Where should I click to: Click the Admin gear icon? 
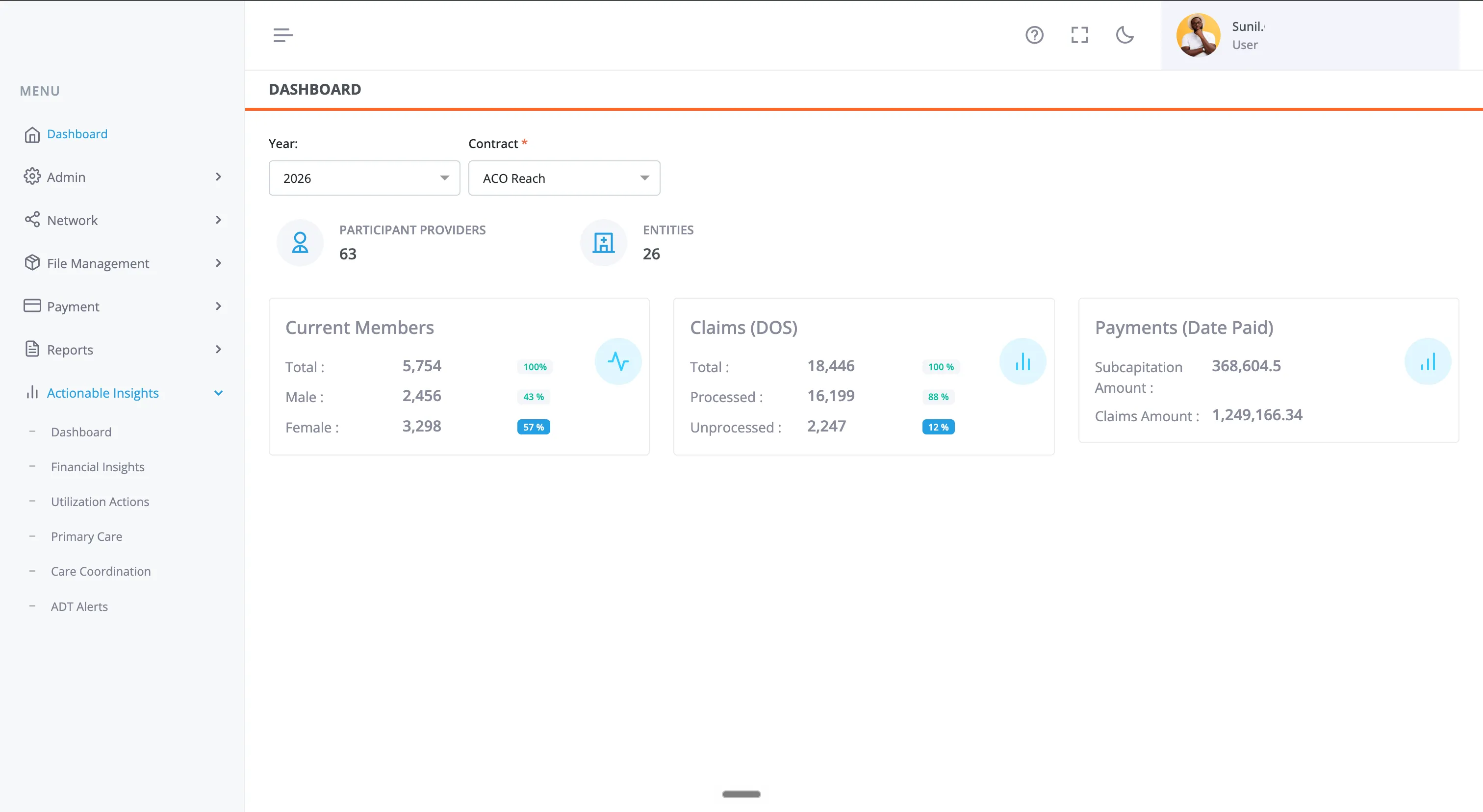(x=32, y=177)
